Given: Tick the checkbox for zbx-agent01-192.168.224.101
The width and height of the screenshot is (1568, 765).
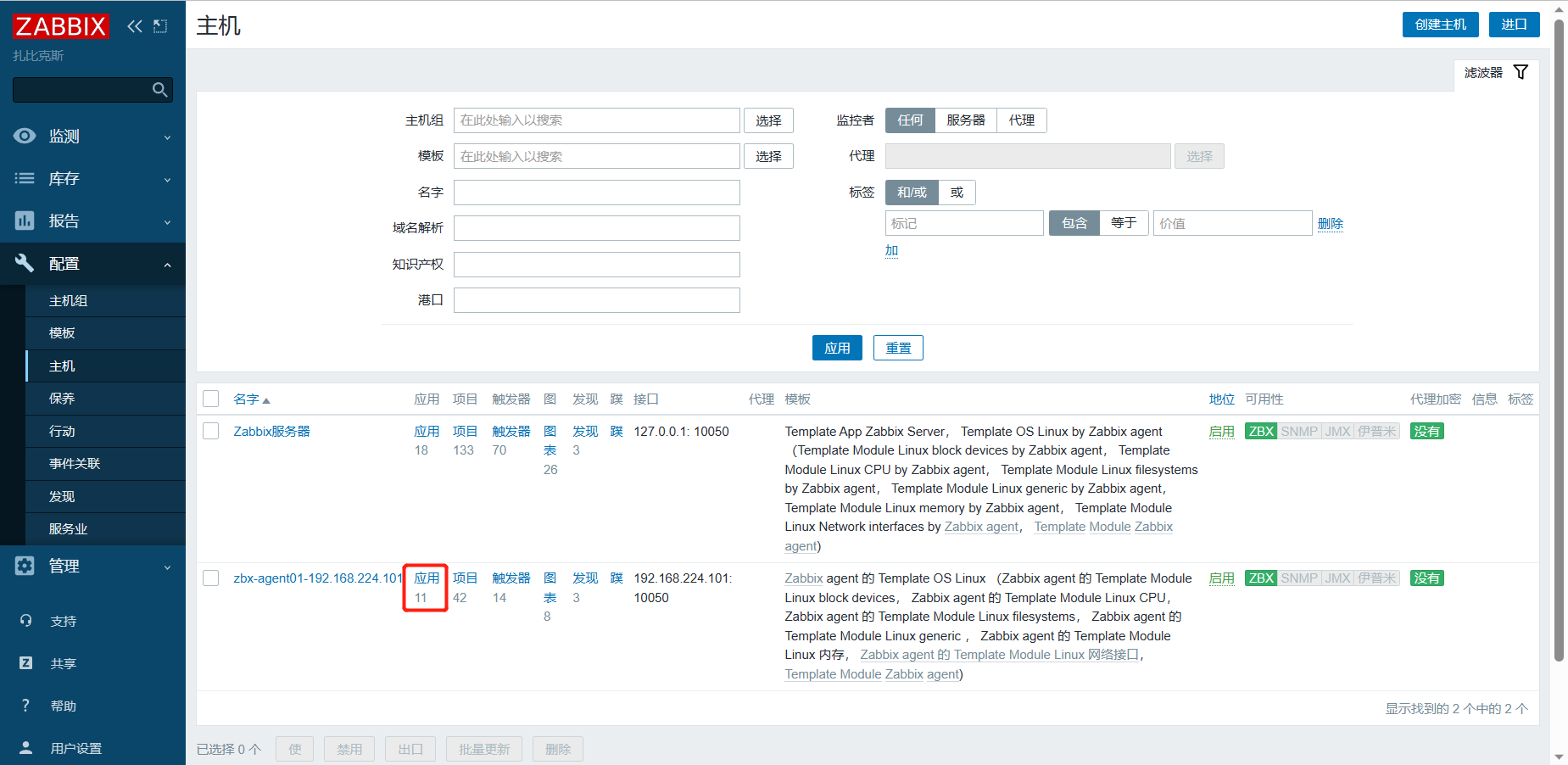Looking at the screenshot, I should pos(211,578).
